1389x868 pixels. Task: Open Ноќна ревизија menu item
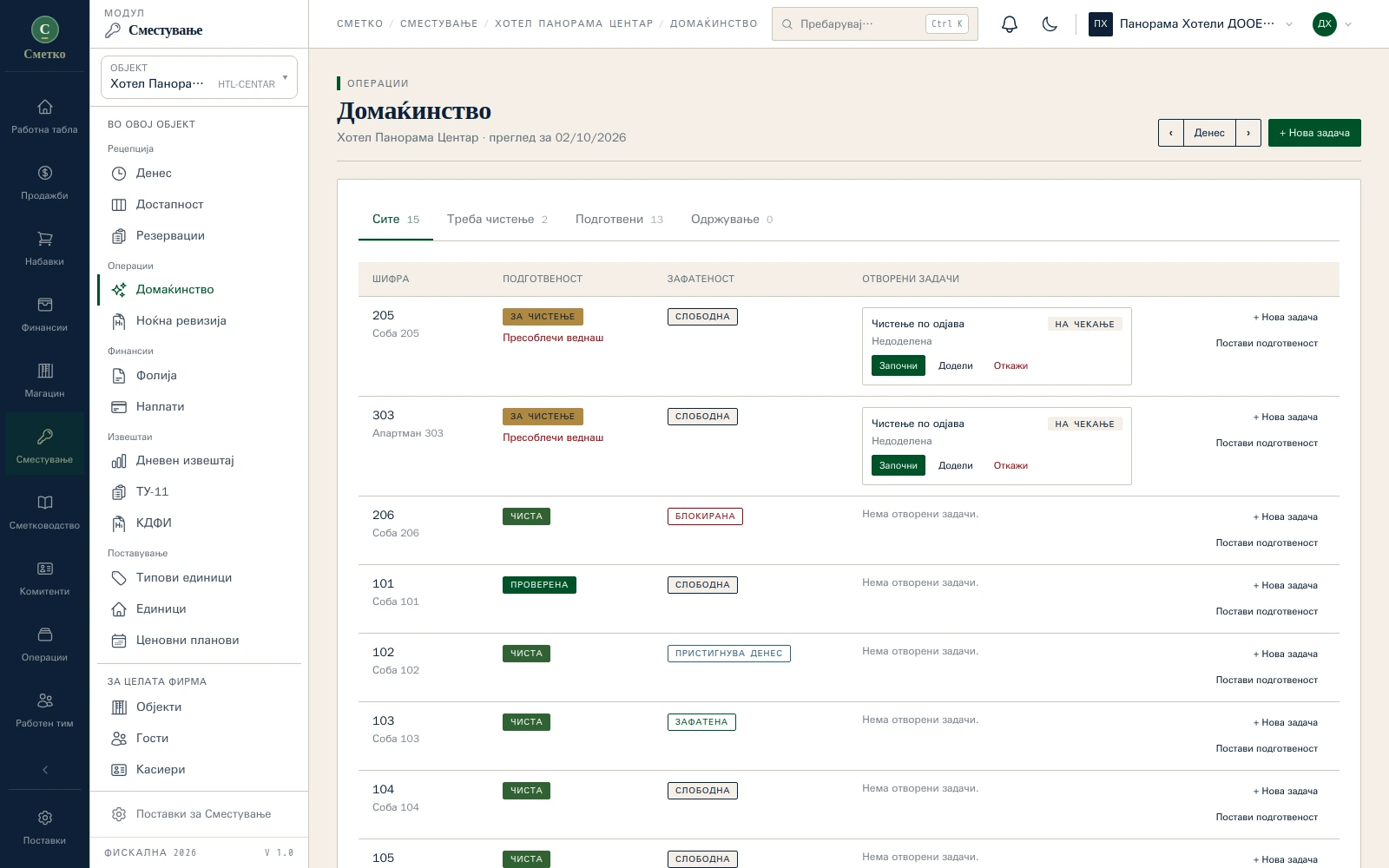pyautogui.click(x=200, y=321)
